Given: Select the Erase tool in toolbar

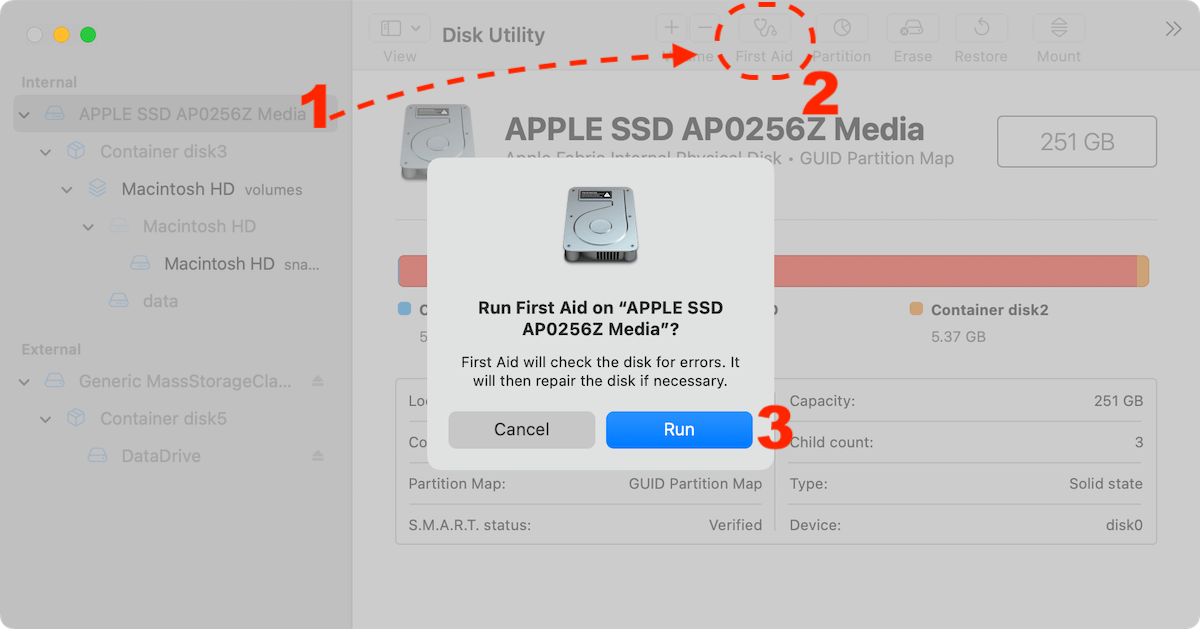Looking at the screenshot, I should (x=911, y=27).
